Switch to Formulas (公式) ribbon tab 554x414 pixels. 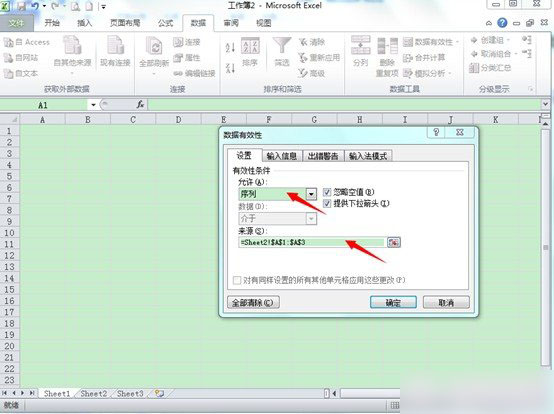click(165, 23)
